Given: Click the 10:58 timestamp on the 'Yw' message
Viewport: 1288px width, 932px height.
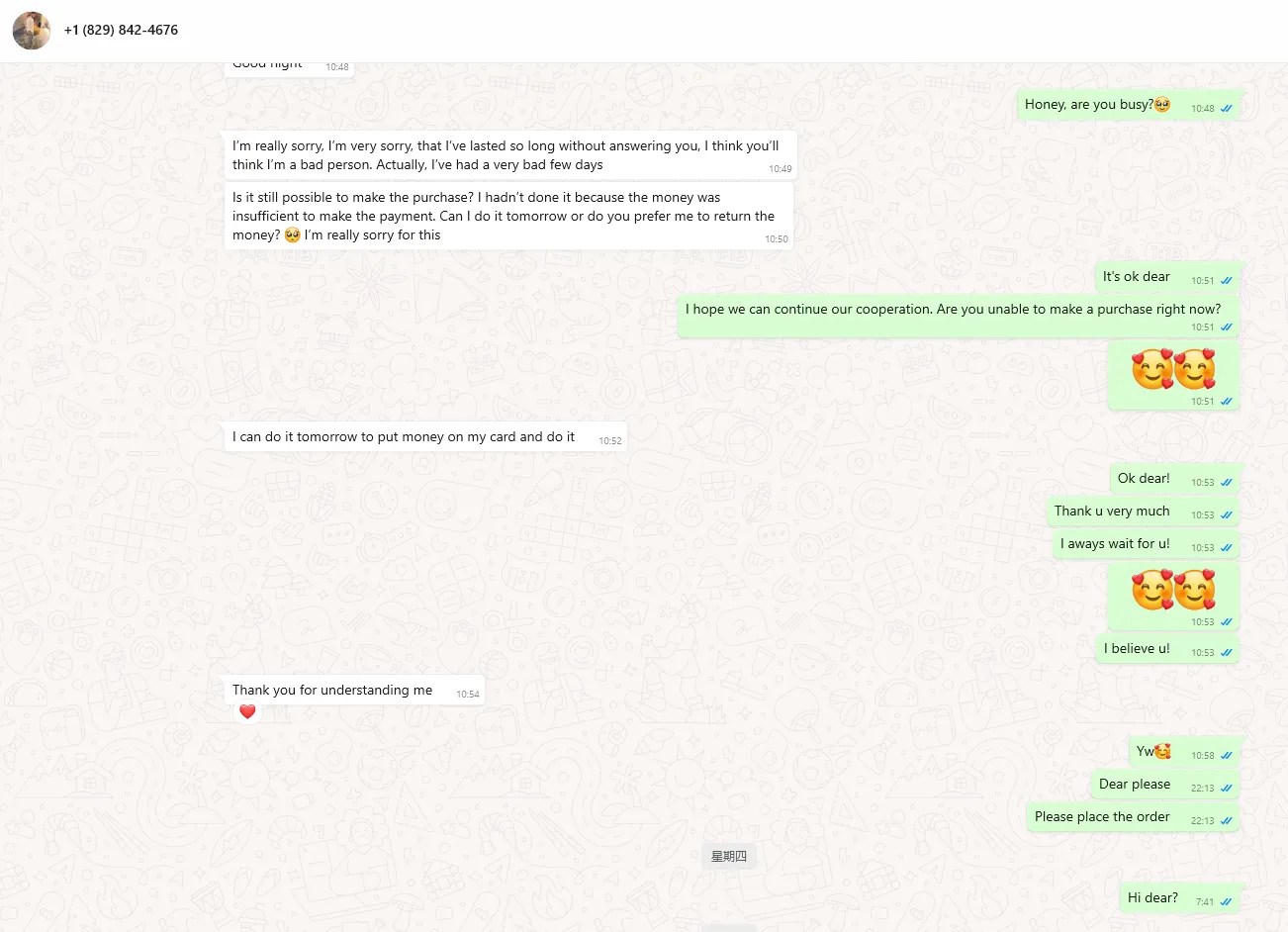Looking at the screenshot, I should click(x=1203, y=756).
